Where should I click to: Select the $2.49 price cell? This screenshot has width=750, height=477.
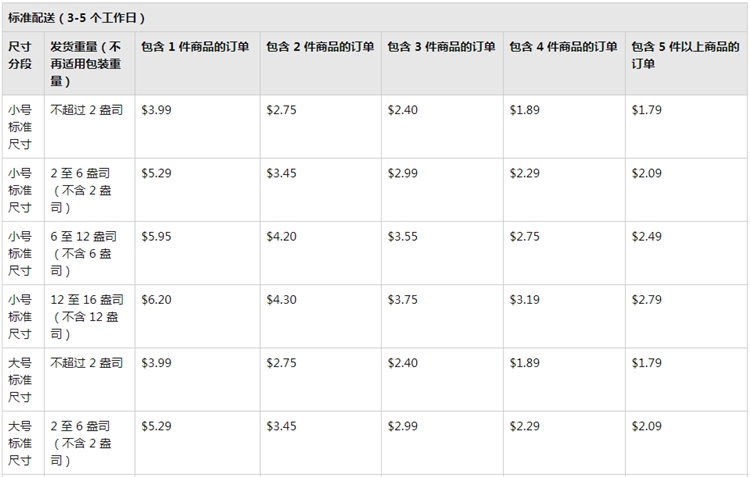pos(646,237)
